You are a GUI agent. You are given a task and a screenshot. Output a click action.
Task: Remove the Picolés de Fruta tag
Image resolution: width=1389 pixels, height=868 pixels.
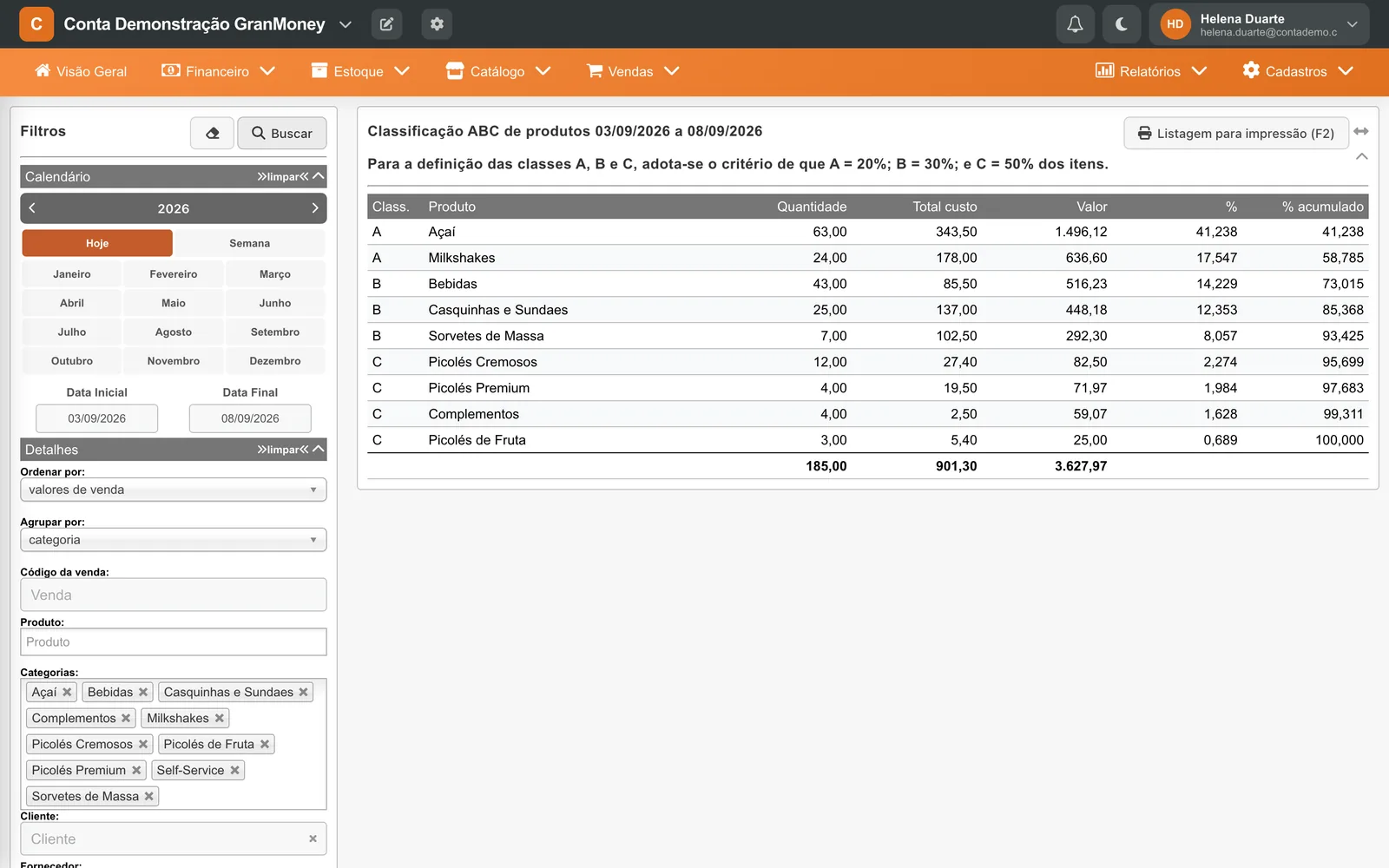265,744
